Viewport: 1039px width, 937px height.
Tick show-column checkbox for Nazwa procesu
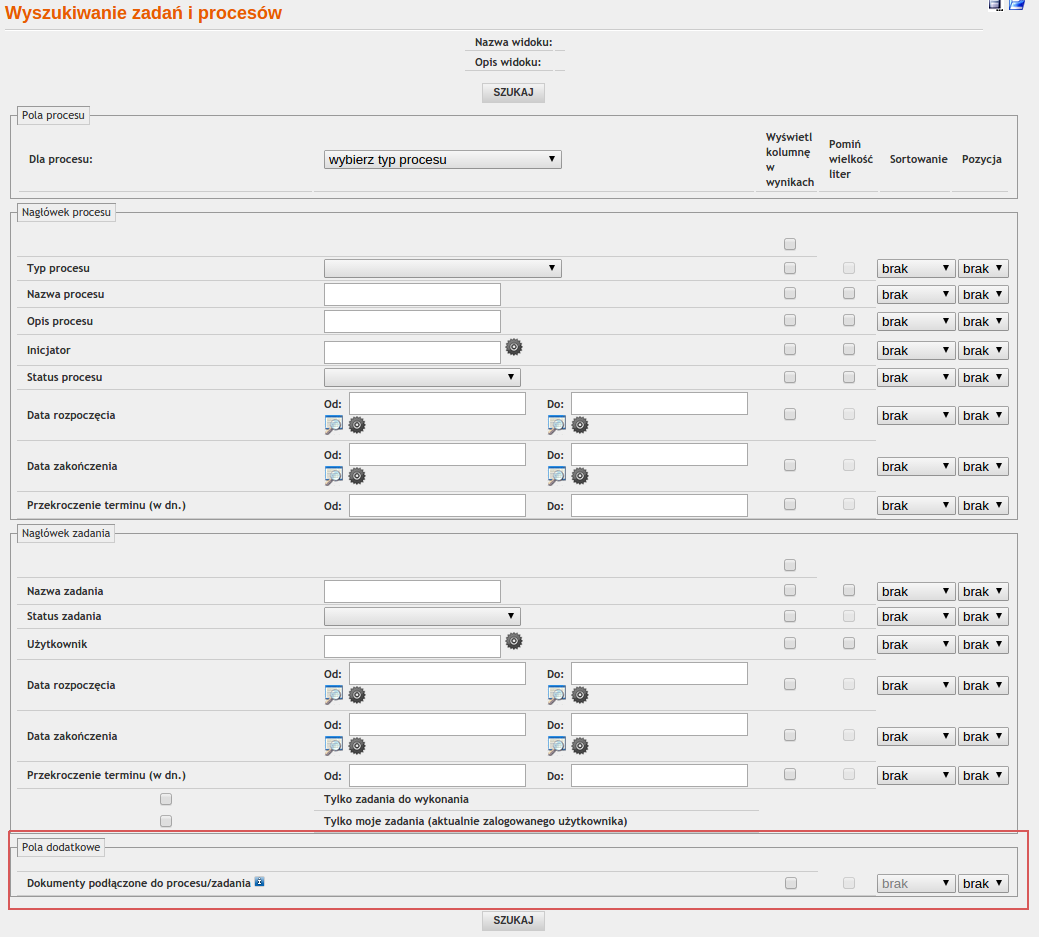pos(790,294)
